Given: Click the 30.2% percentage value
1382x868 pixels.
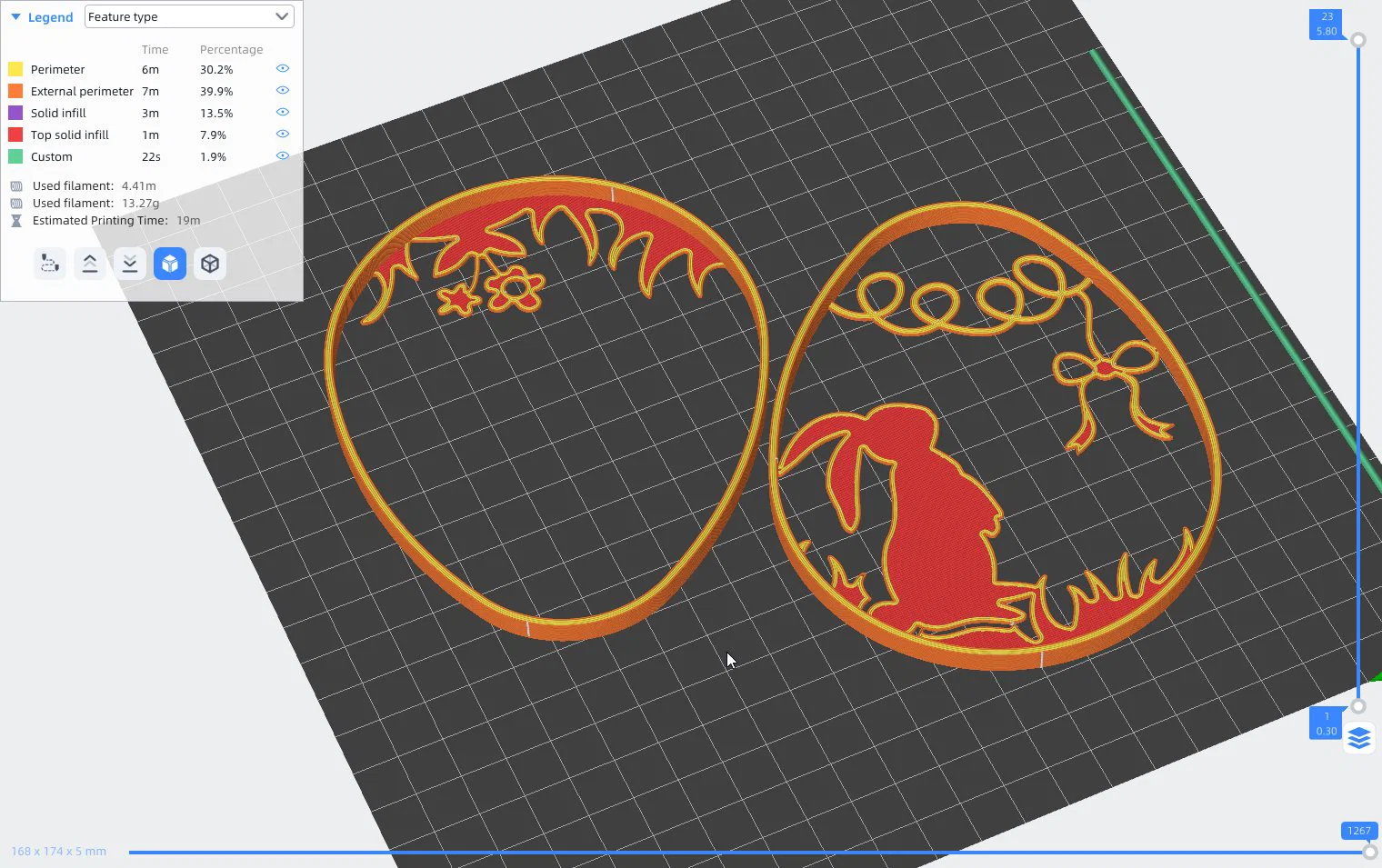Looking at the screenshot, I should coord(216,69).
